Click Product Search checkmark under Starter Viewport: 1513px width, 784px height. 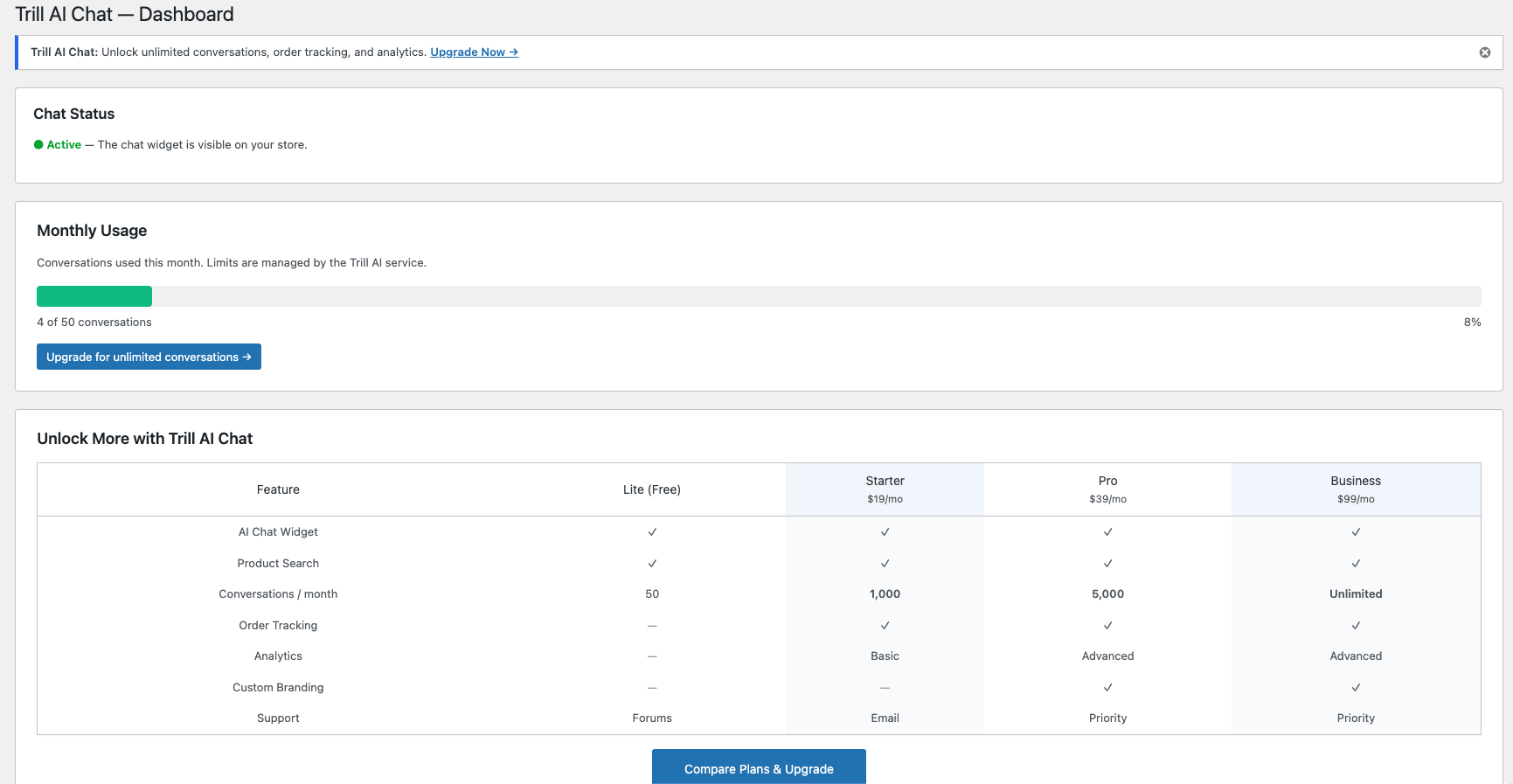pos(885,564)
